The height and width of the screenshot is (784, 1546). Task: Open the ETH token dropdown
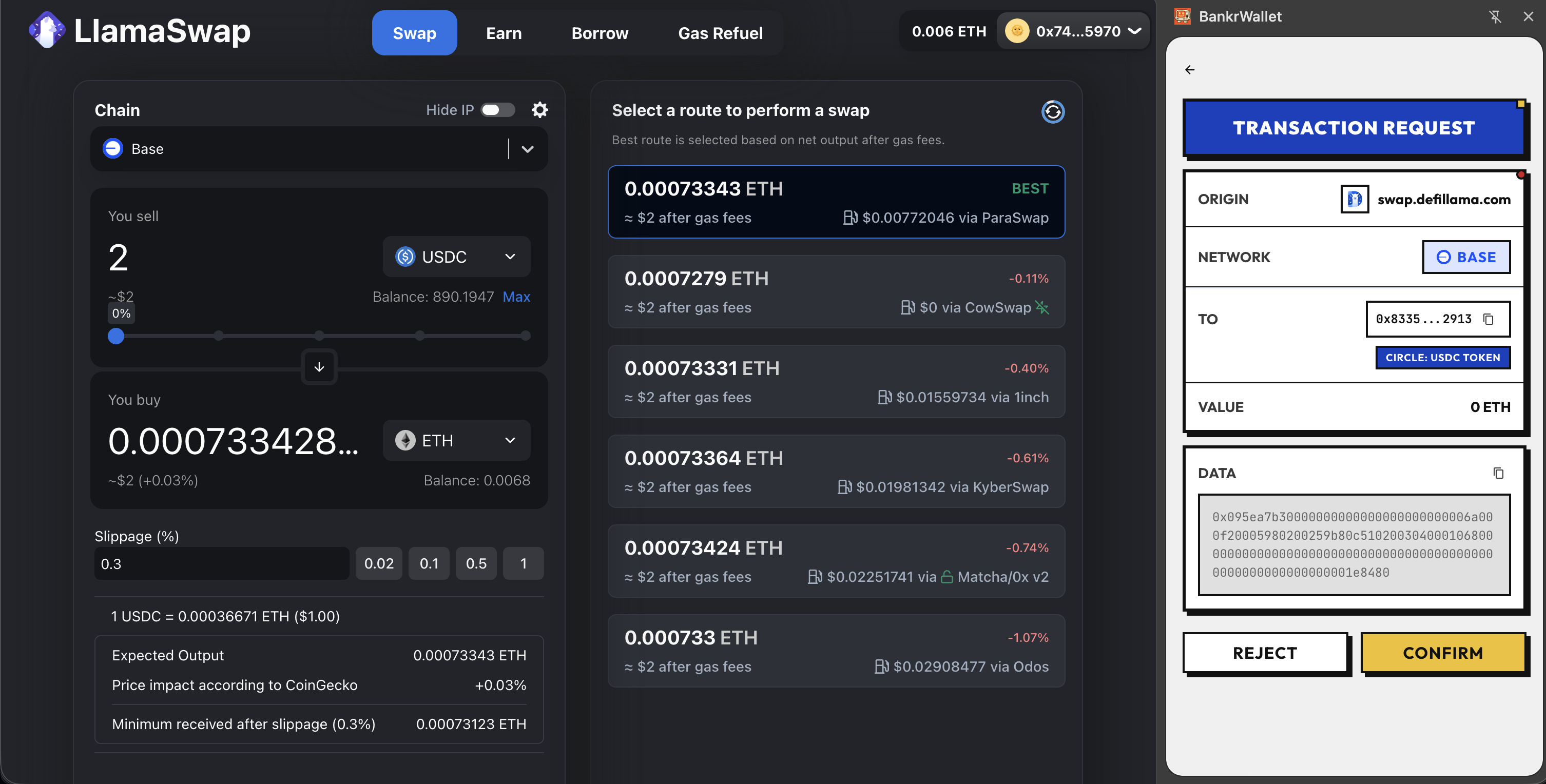coord(456,440)
